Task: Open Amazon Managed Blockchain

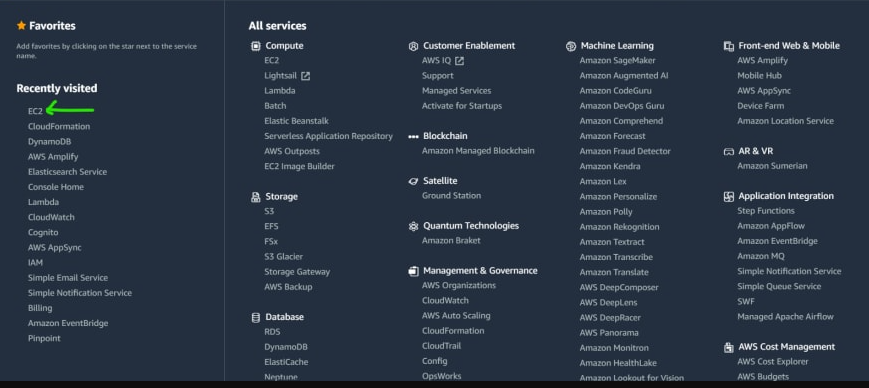Action: 478,151
